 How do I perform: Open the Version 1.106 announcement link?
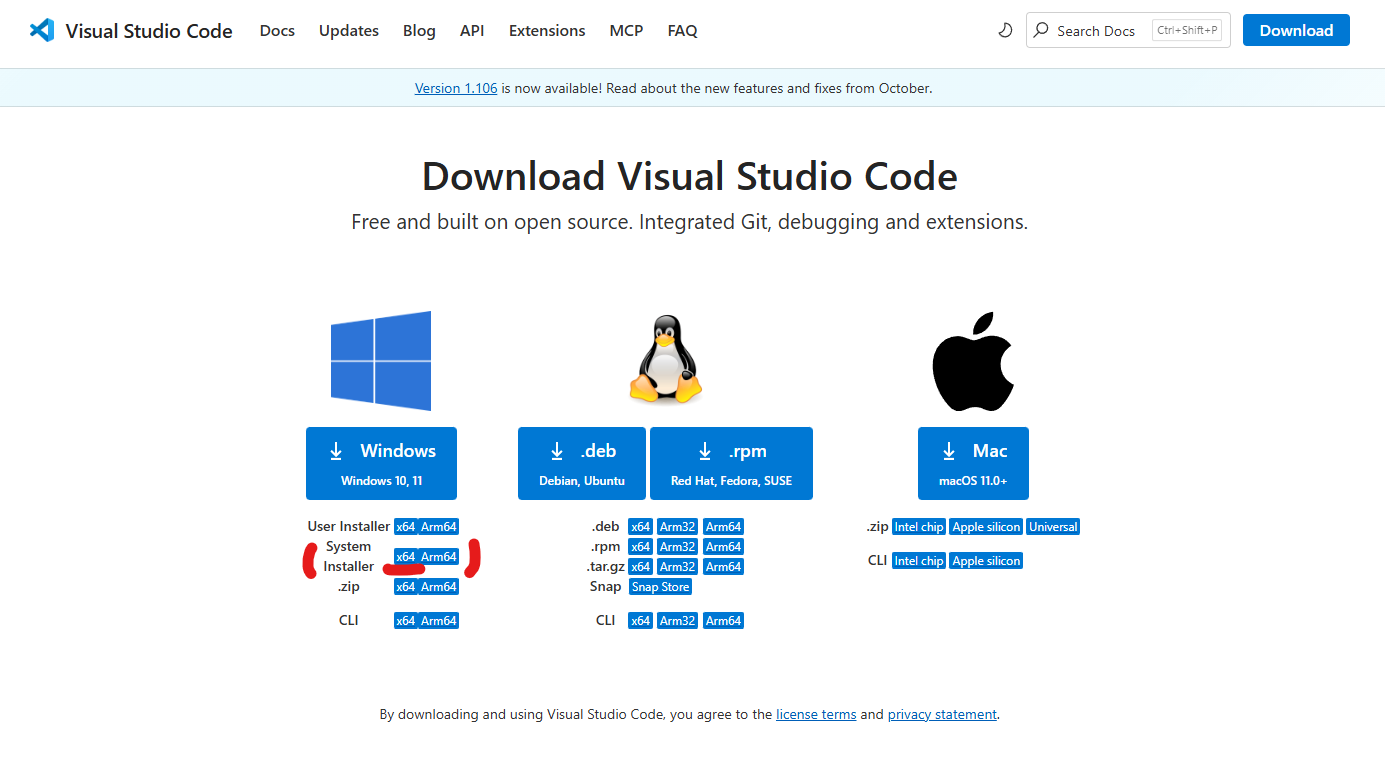click(x=456, y=88)
